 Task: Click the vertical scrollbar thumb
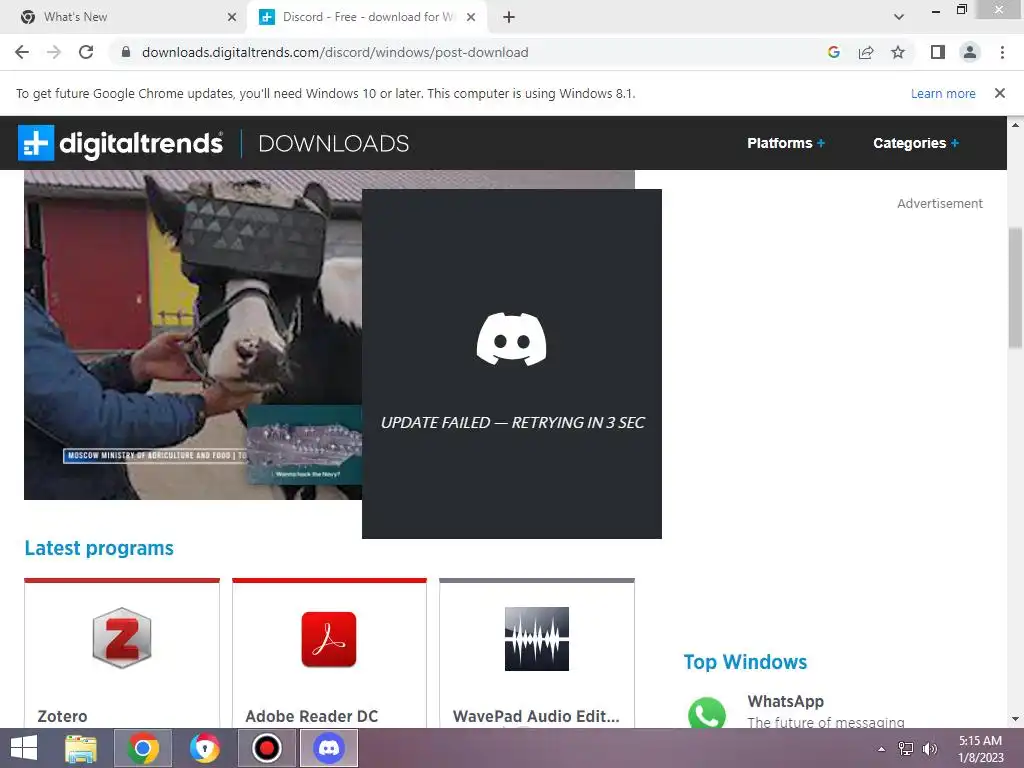pos(1015,288)
